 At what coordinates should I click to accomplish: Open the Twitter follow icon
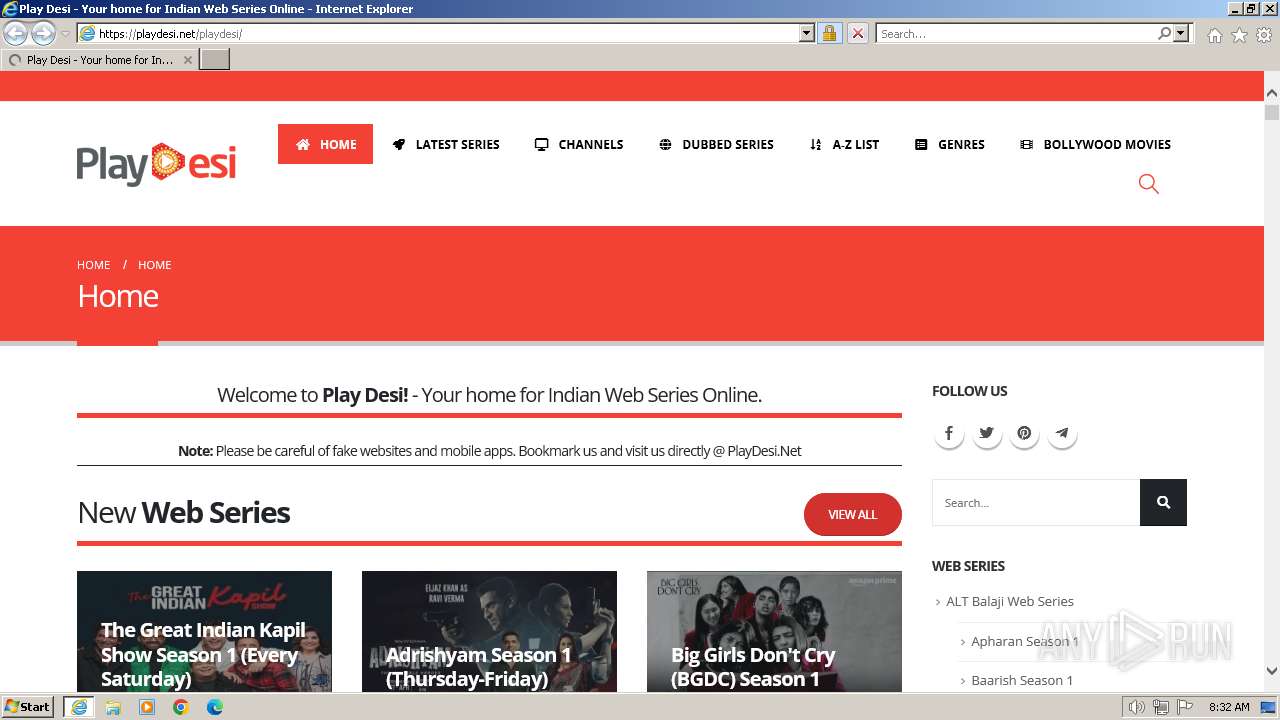pyautogui.click(x=987, y=433)
